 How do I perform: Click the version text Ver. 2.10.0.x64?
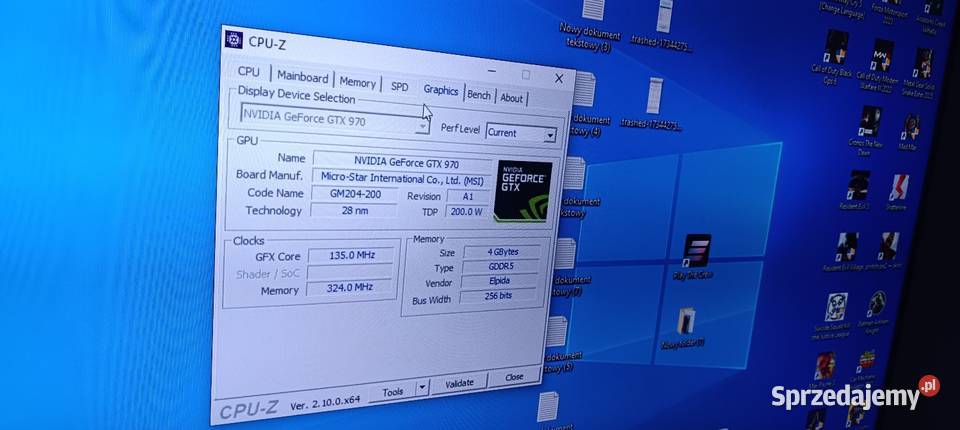click(x=324, y=402)
